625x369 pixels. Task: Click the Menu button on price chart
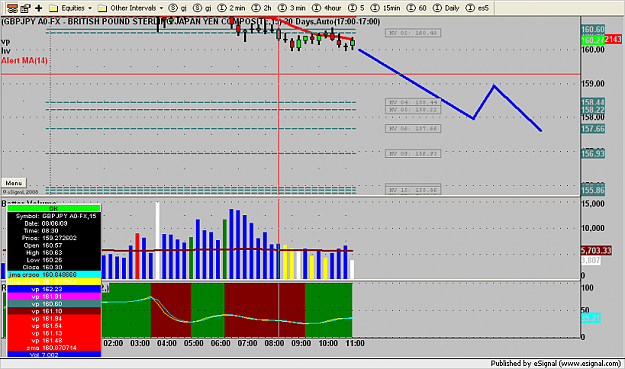[x=14, y=183]
